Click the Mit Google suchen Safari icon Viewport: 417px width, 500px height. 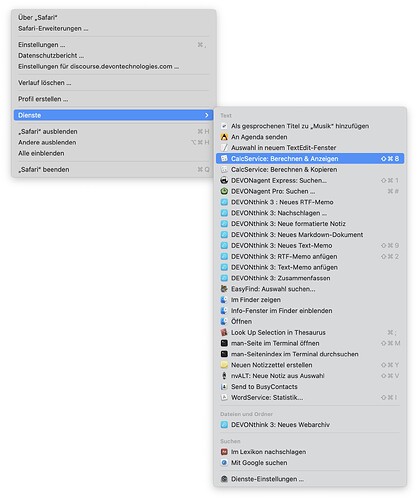224,463
